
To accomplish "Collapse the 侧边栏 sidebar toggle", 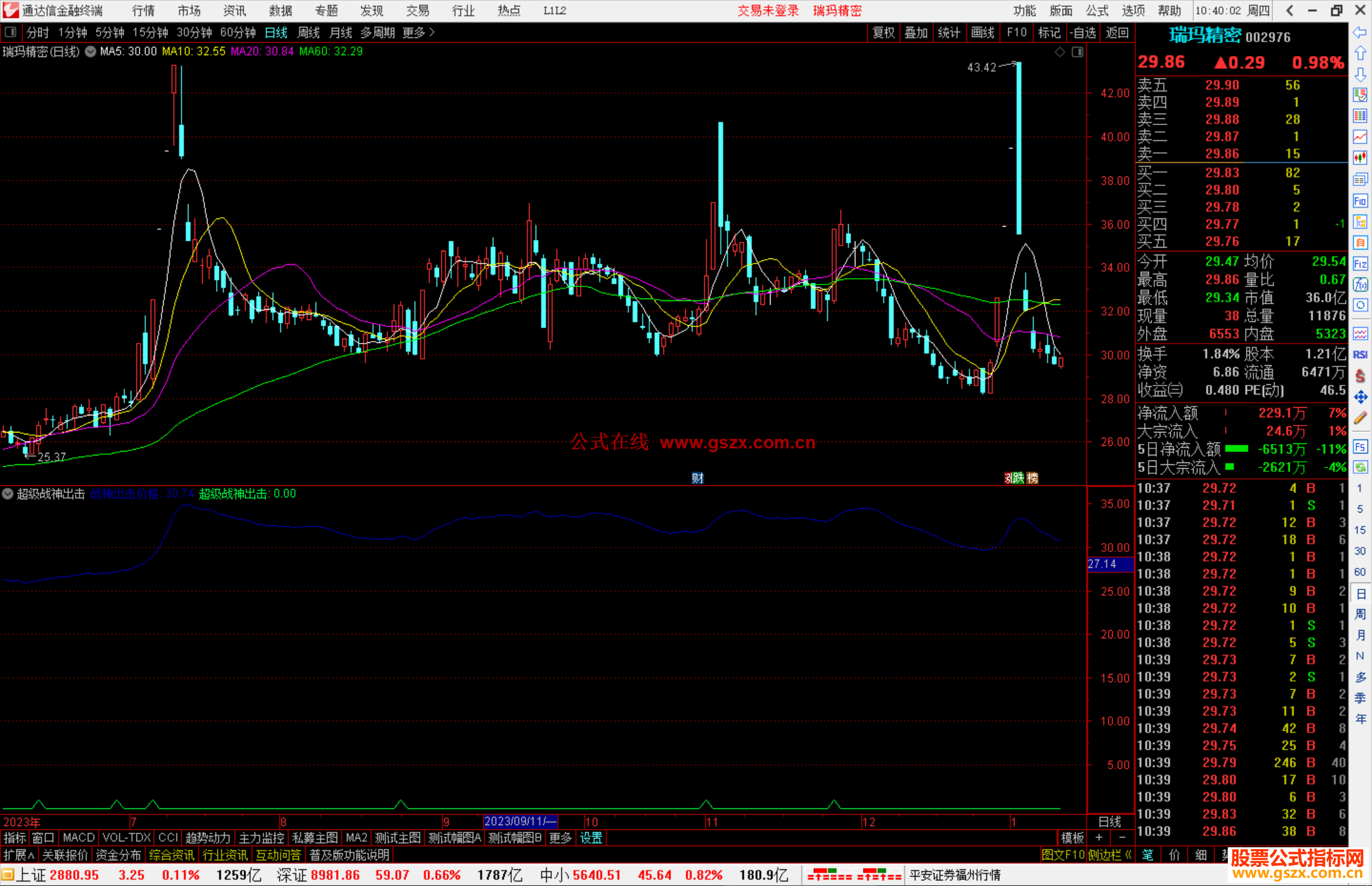I will tap(1109, 855).
